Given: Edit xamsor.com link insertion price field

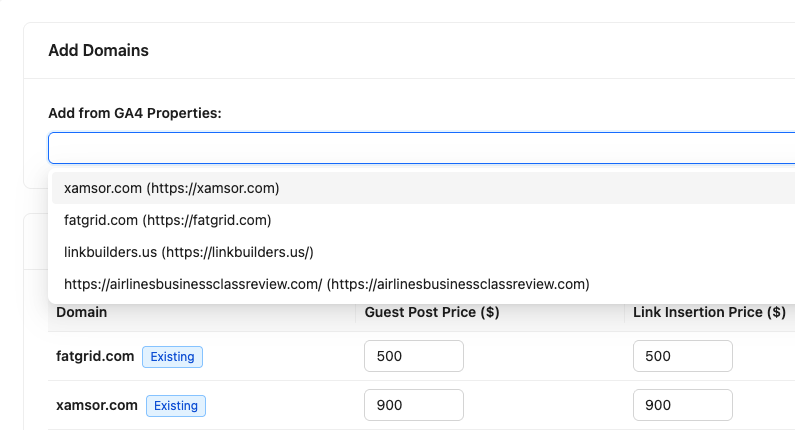Looking at the screenshot, I should click(682, 405).
